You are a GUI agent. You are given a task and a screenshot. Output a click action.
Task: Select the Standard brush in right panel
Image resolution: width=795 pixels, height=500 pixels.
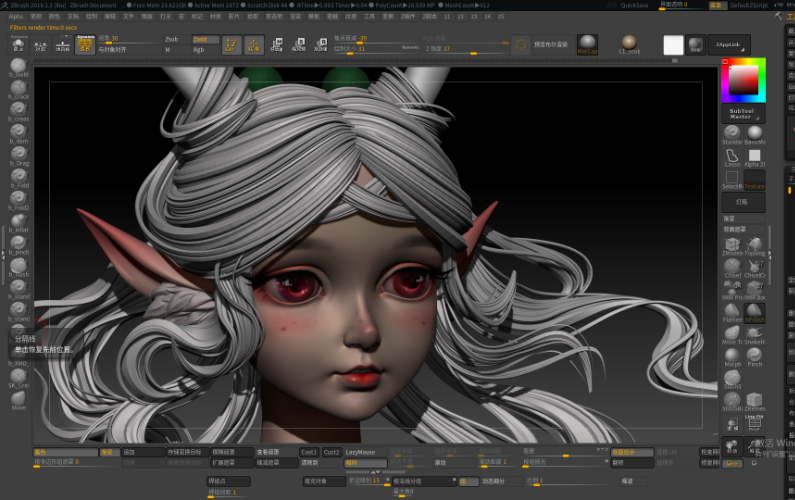click(731, 133)
